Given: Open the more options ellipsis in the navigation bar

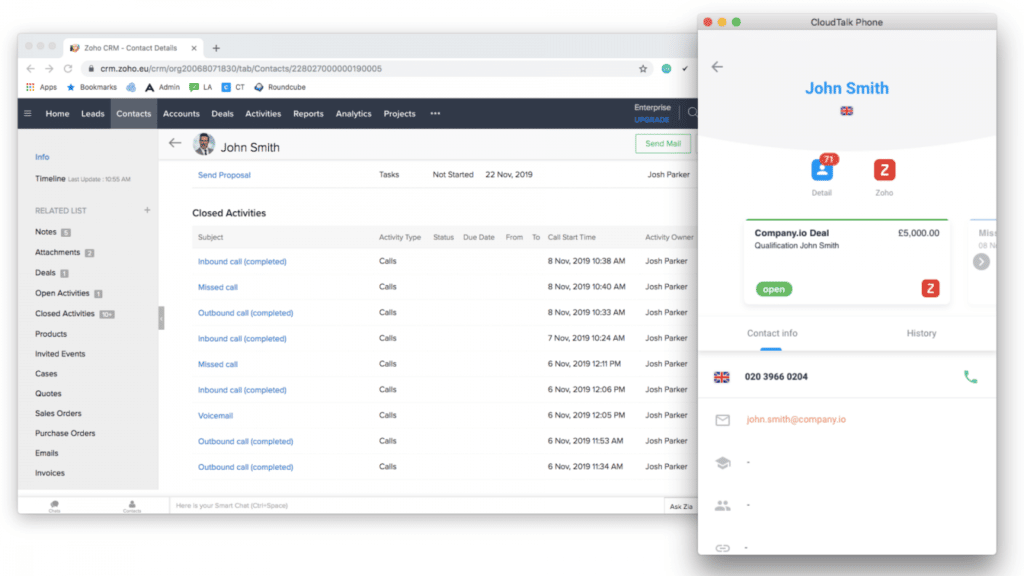Looking at the screenshot, I should click(x=434, y=113).
